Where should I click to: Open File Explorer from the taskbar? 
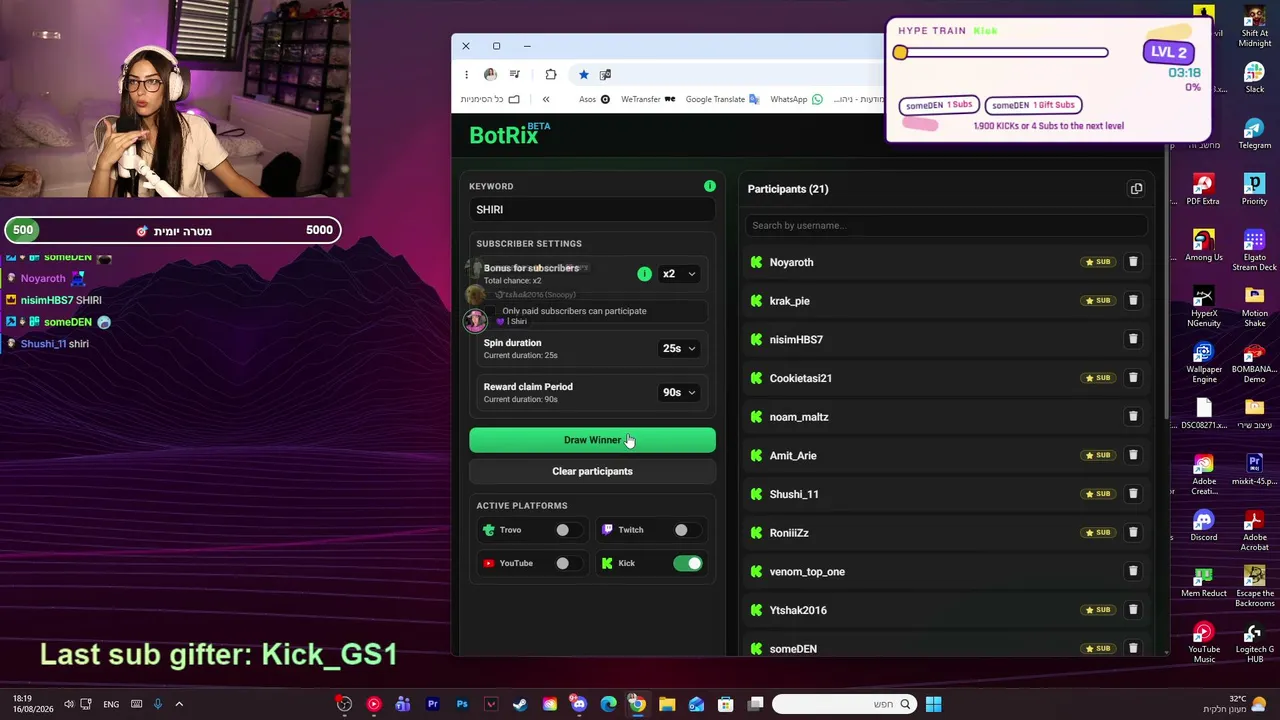click(667, 705)
